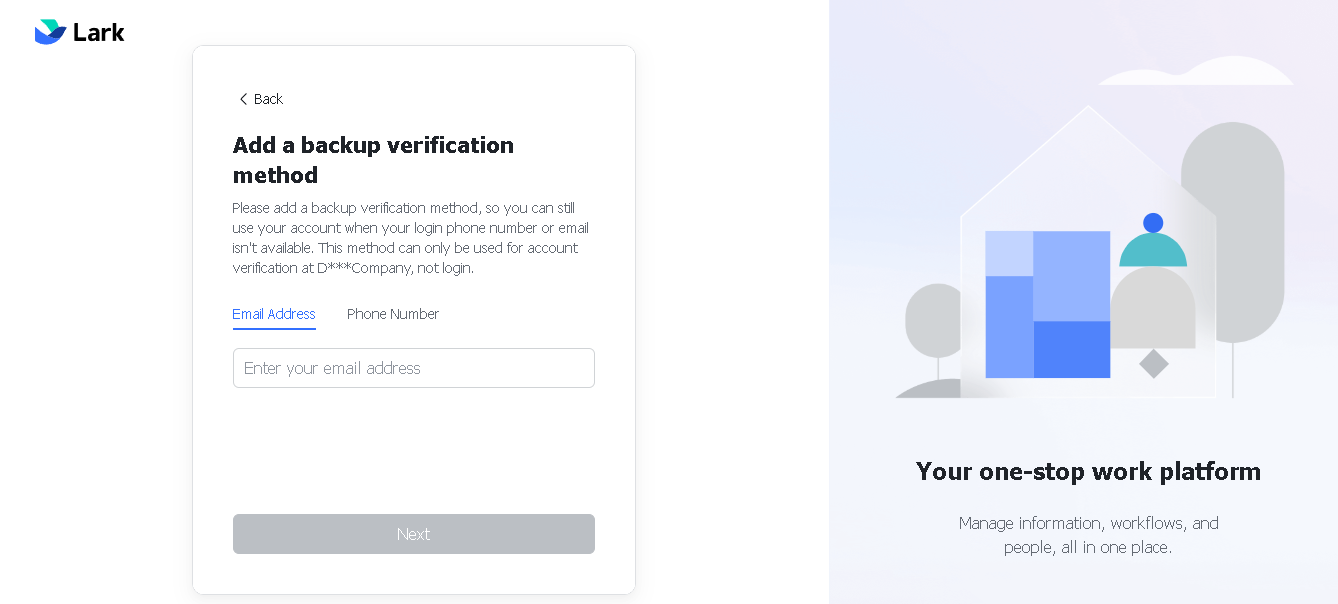Focus the email address input field
This screenshot has width=1338, height=604.
click(x=414, y=368)
